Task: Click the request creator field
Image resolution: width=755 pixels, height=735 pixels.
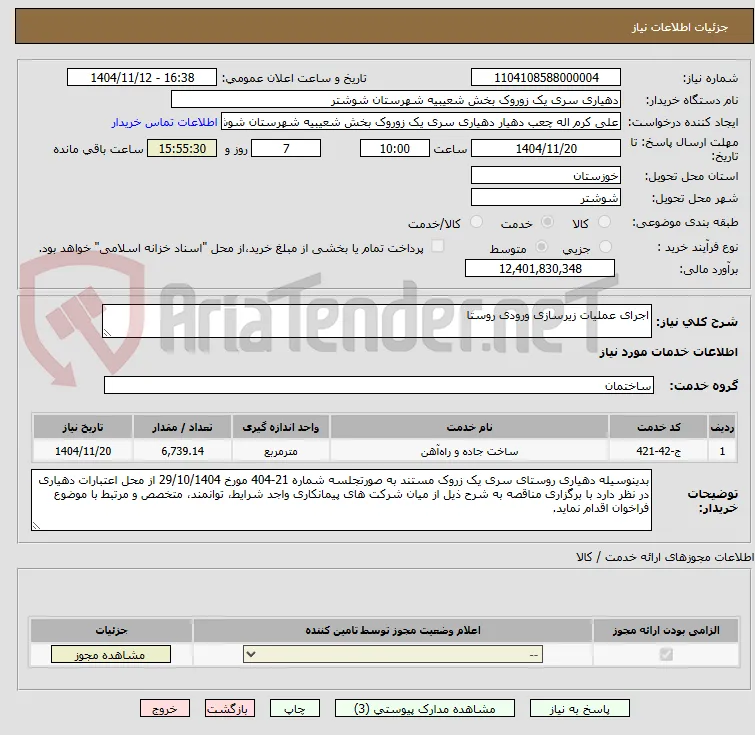Action: coord(421,122)
